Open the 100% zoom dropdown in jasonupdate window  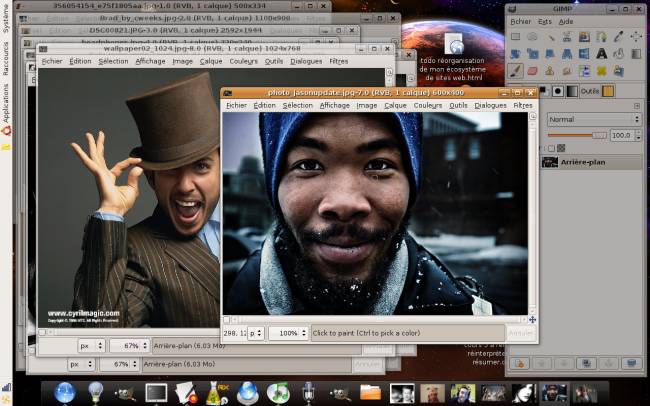[288, 332]
